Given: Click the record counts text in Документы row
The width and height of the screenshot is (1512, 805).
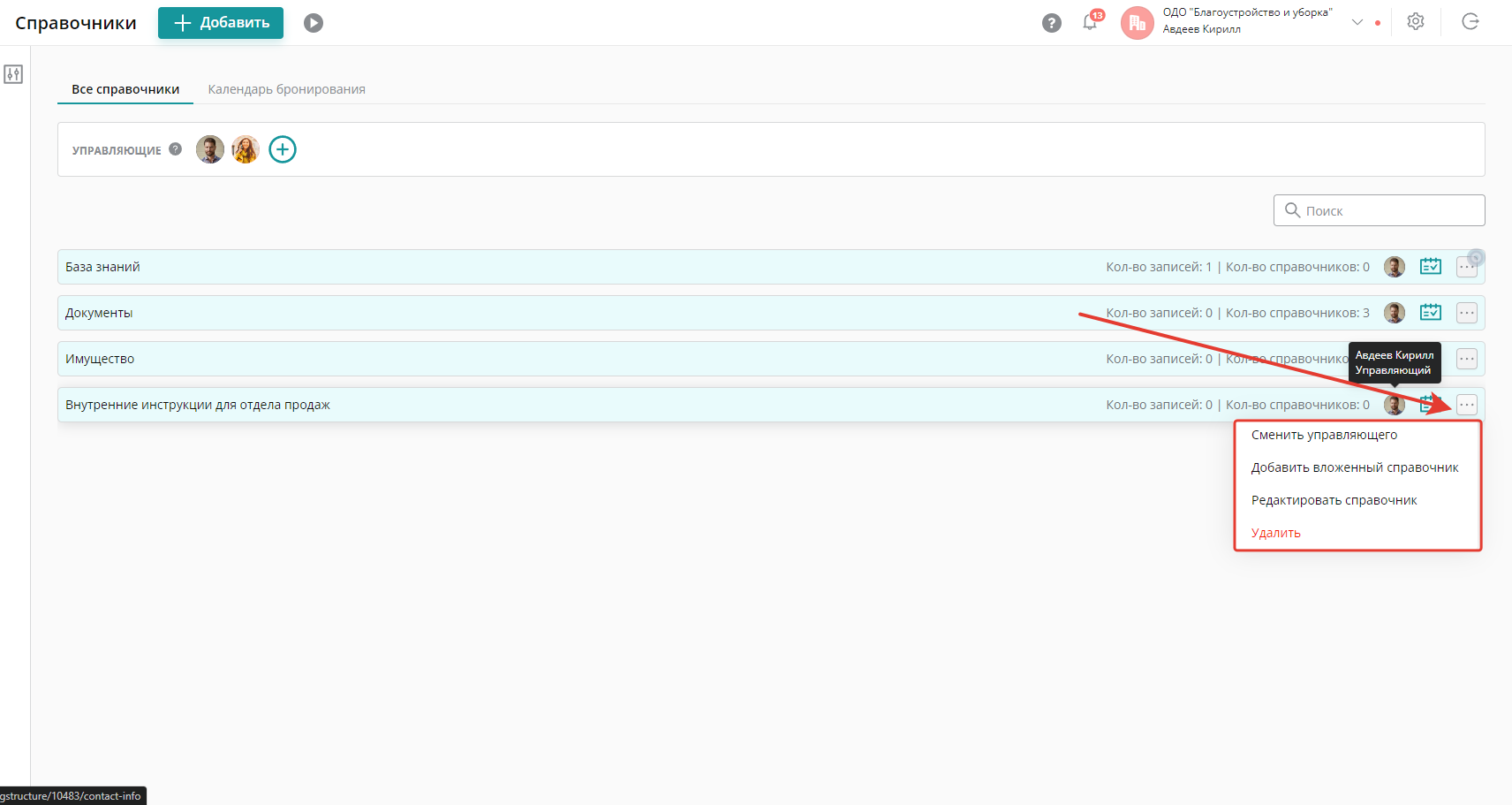Looking at the screenshot, I should click(x=1238, y=313).
